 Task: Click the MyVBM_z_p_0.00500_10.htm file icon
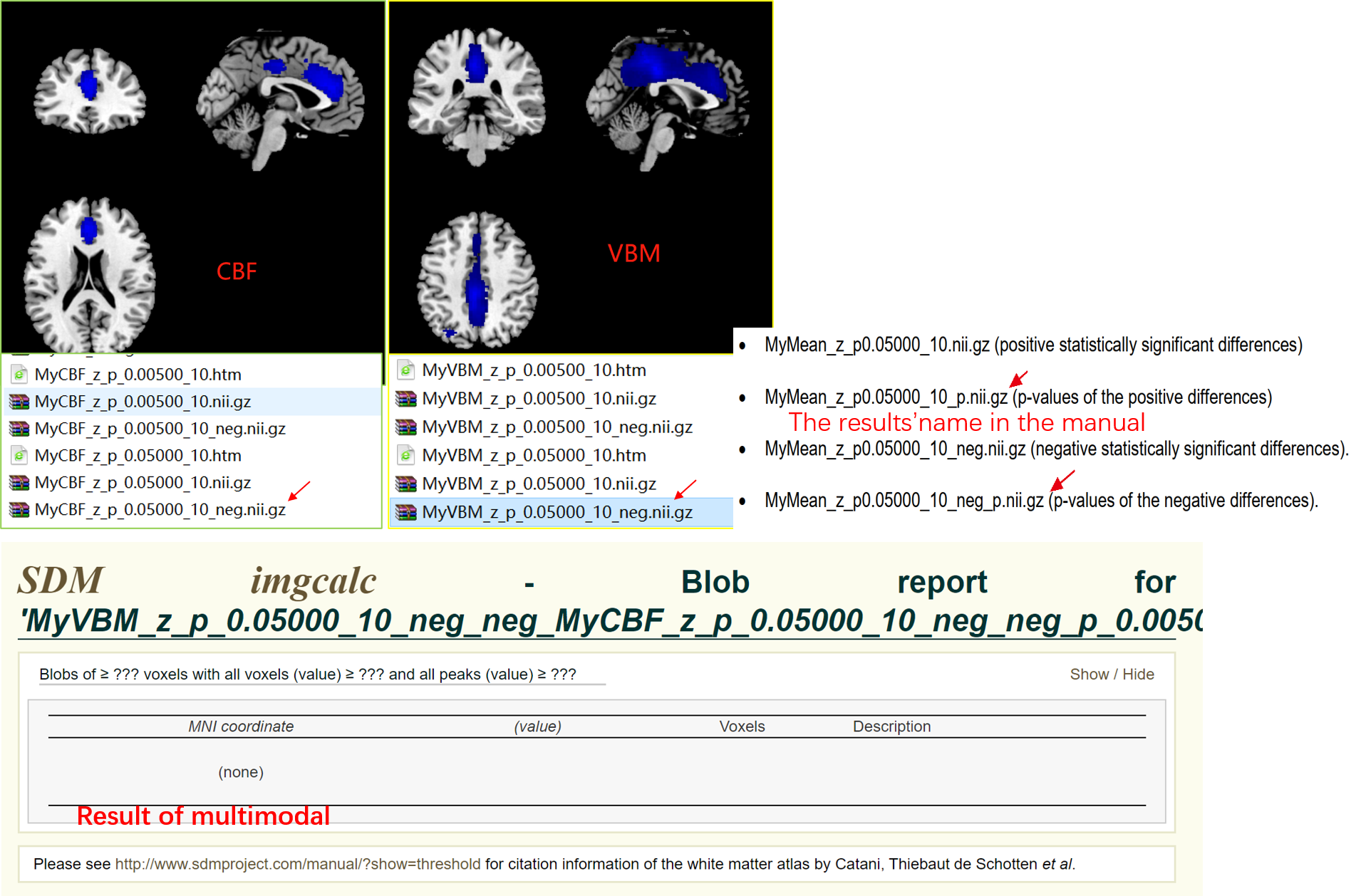point(406,370)
